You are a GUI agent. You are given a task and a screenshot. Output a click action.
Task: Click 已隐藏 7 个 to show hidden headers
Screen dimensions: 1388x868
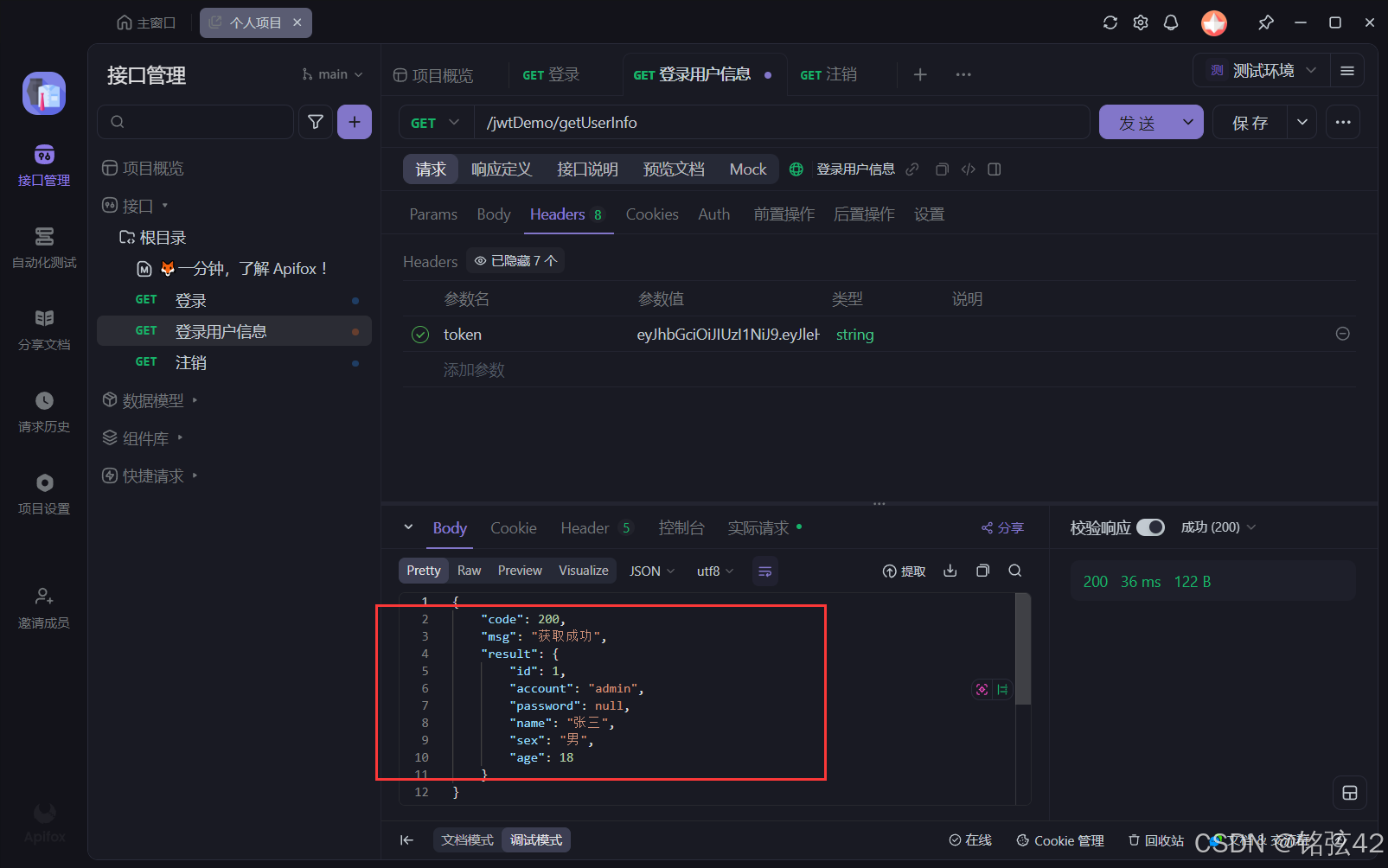[515, 259]
